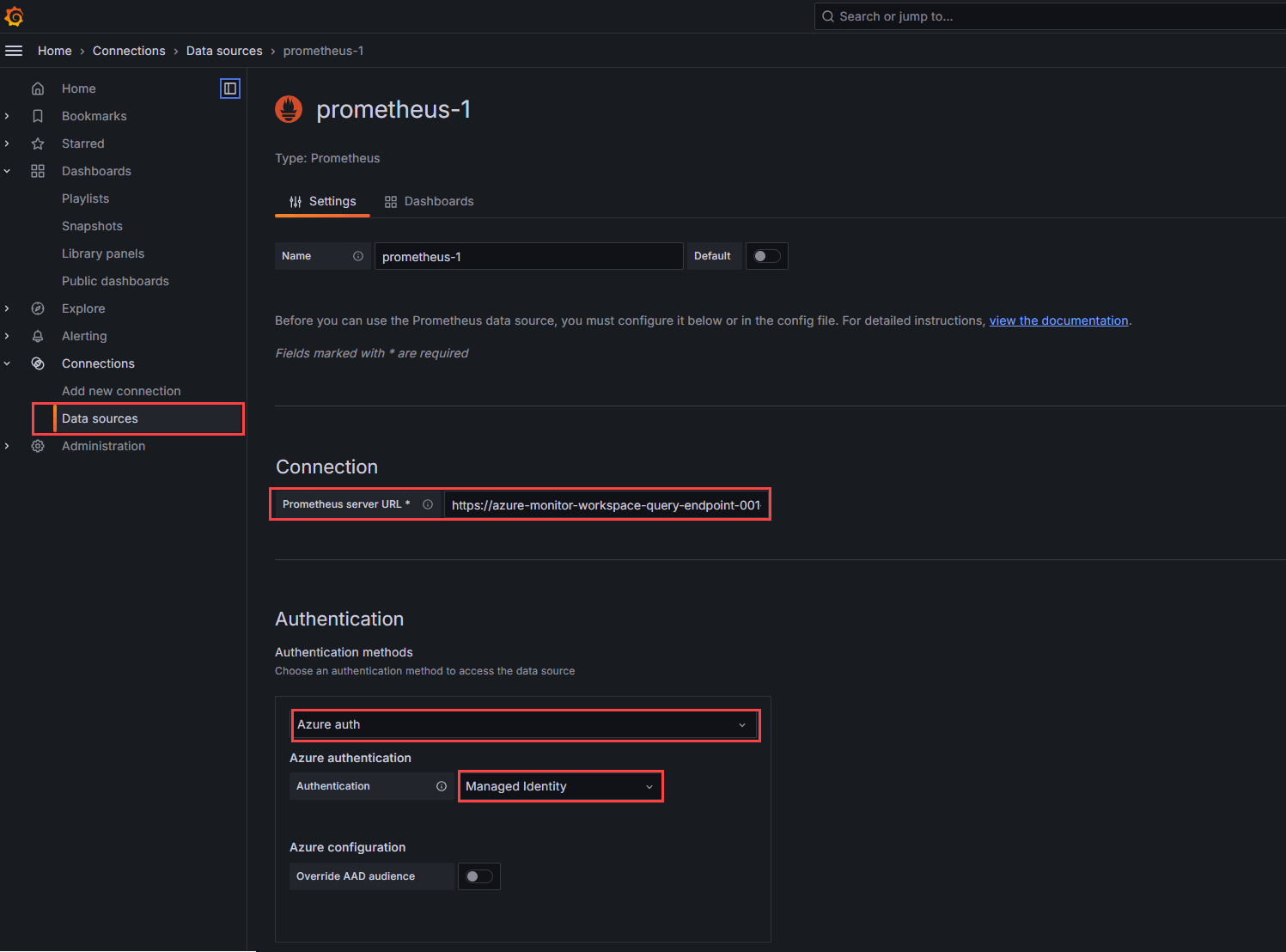Click the Prometheus server URL input field
The image size is (1286, 952).
[606, 504]
